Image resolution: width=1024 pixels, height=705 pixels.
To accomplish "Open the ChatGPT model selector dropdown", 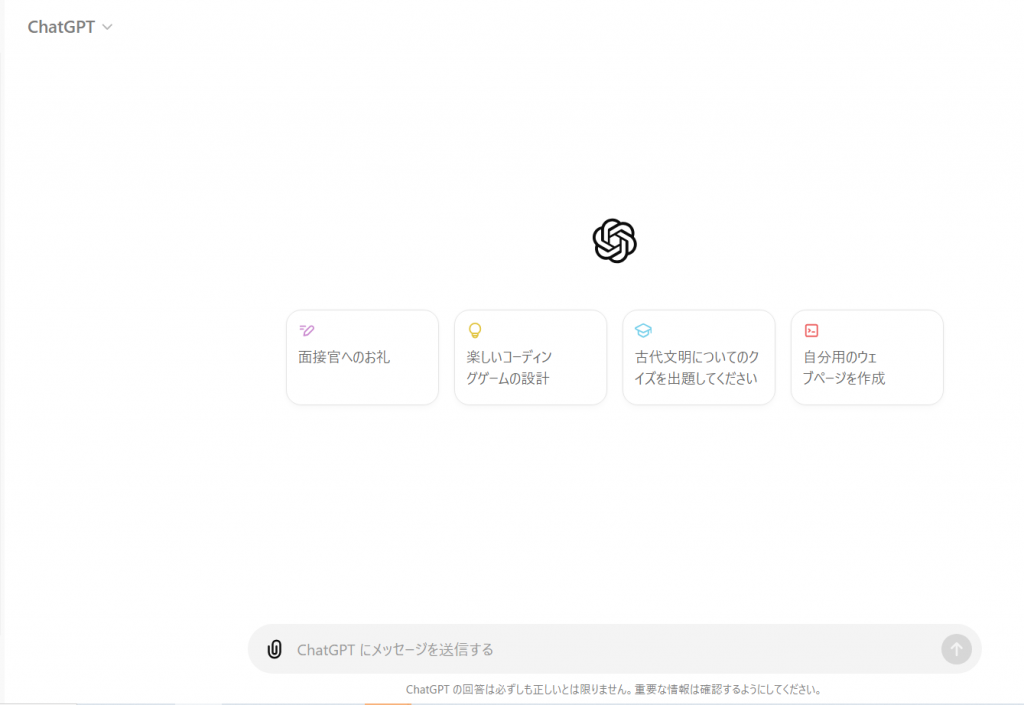I will (x=70, y=27).
